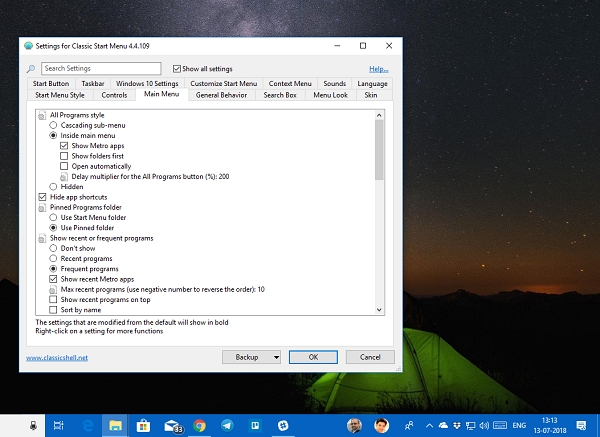Show hidden system tray icons
The height and width of the screenshot is (437, 600).
point(429,426)
